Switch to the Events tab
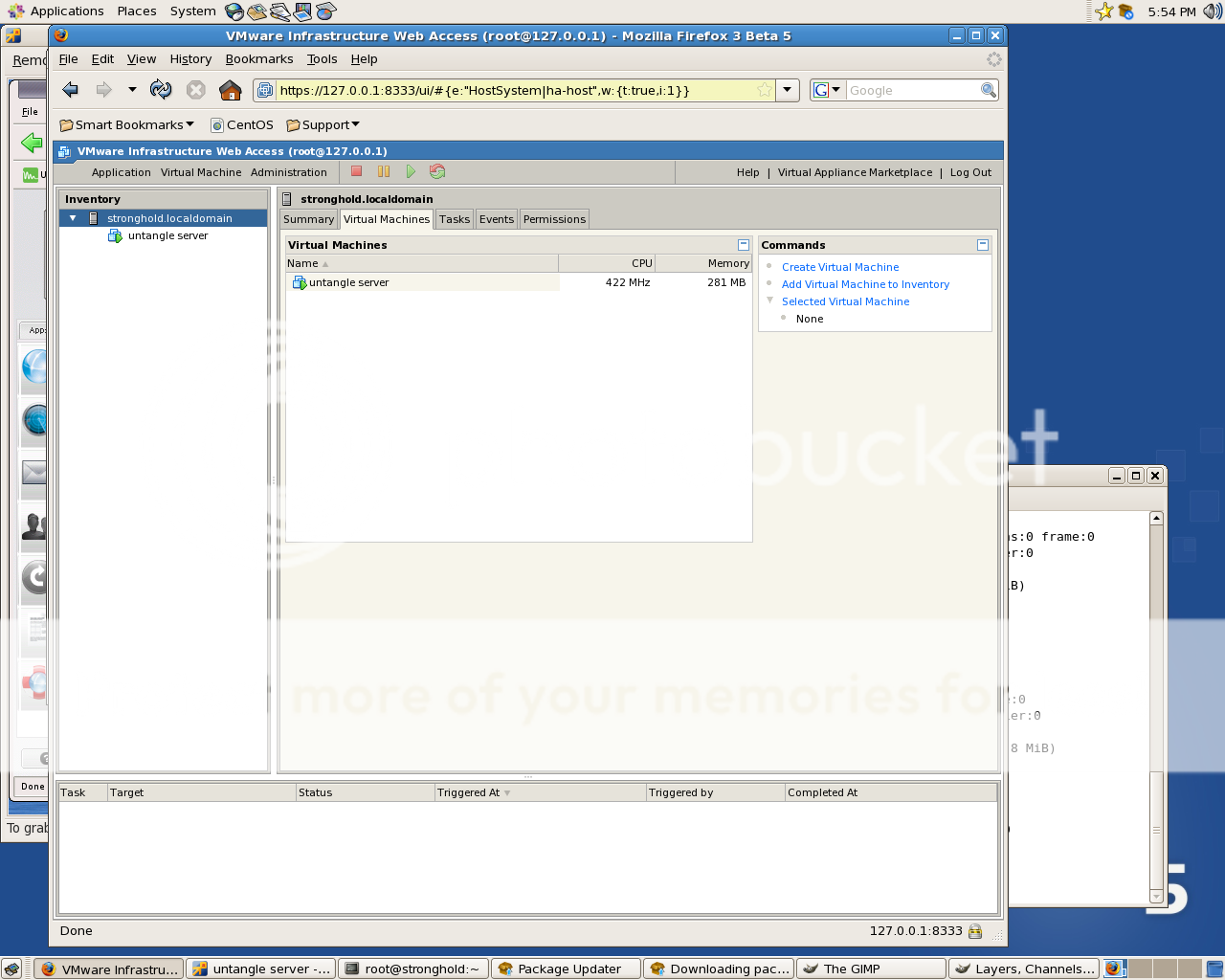1225x980 pixels. (497, 219)
